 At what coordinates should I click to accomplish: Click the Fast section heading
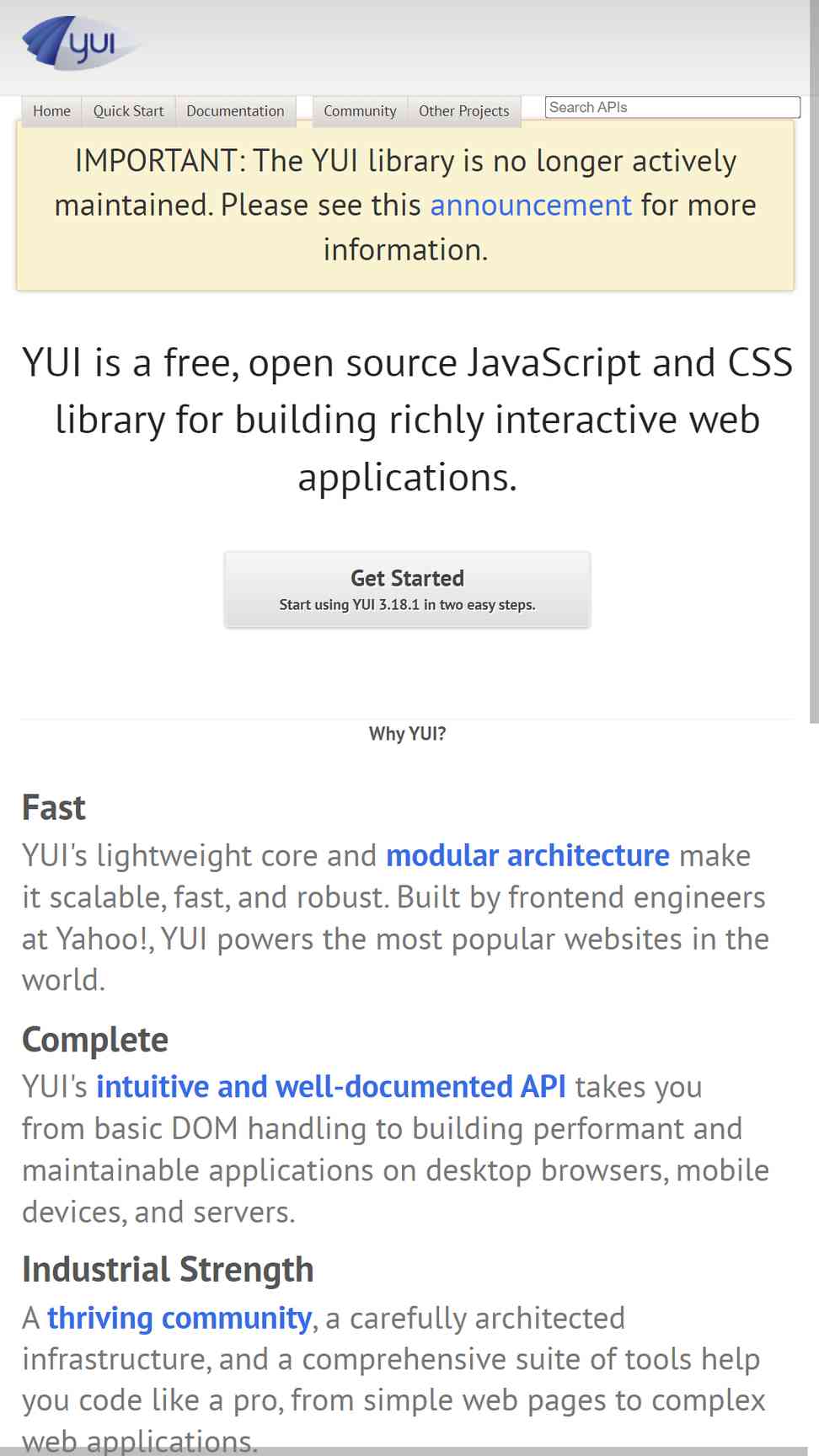[54, 807]
